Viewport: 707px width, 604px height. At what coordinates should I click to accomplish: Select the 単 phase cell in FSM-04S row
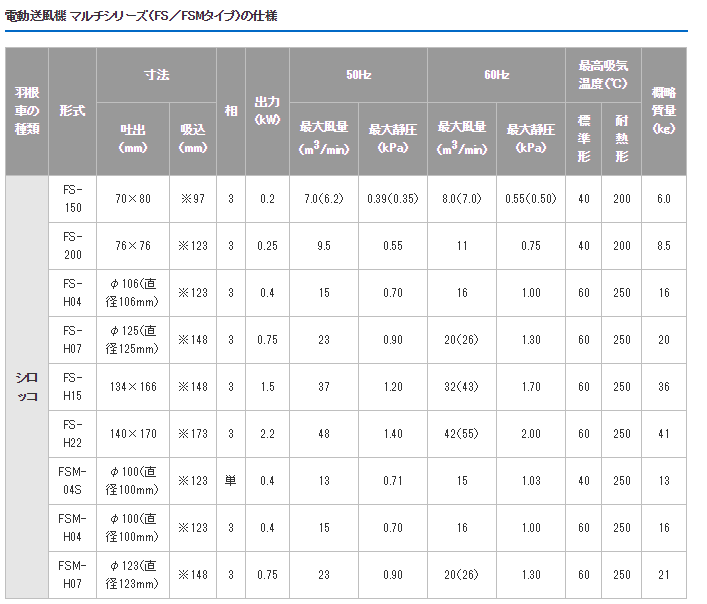[x=230, y=481]
